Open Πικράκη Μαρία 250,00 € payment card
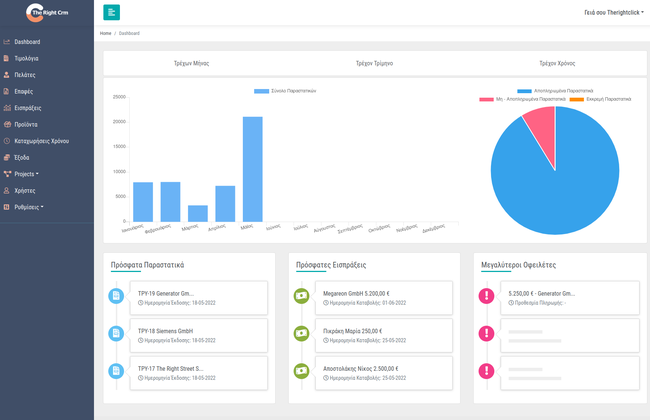 [384, 335]
